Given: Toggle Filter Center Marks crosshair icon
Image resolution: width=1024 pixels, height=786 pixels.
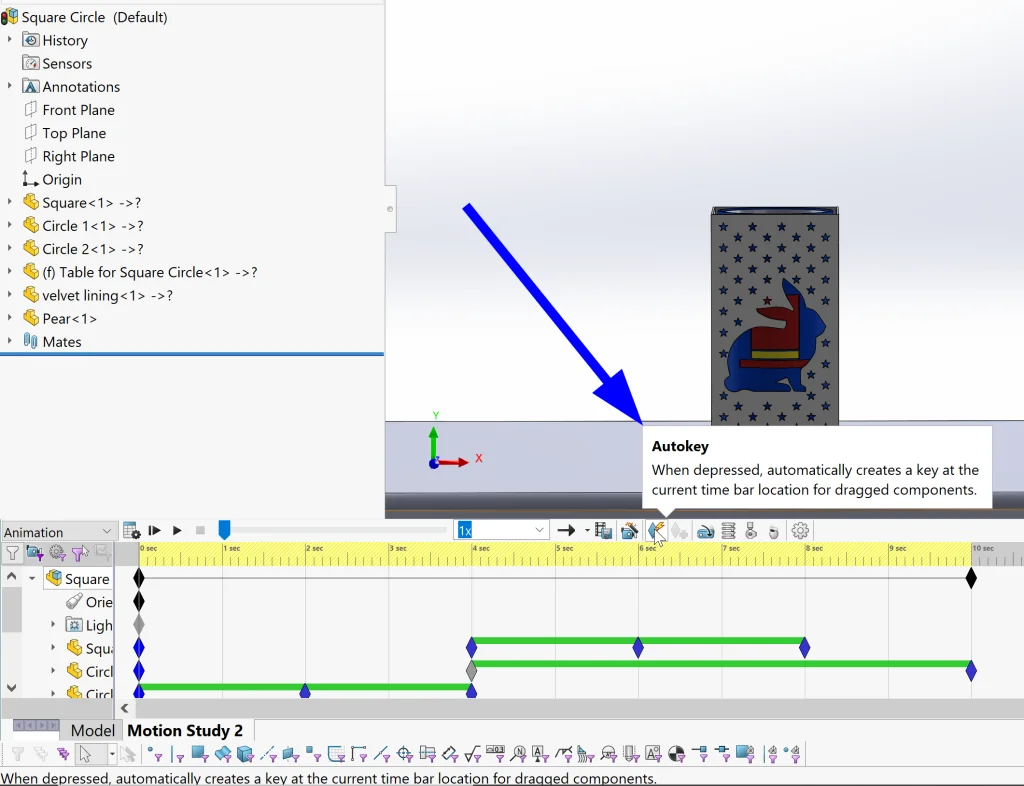Looking at the screenshot, I should (404, 754).
